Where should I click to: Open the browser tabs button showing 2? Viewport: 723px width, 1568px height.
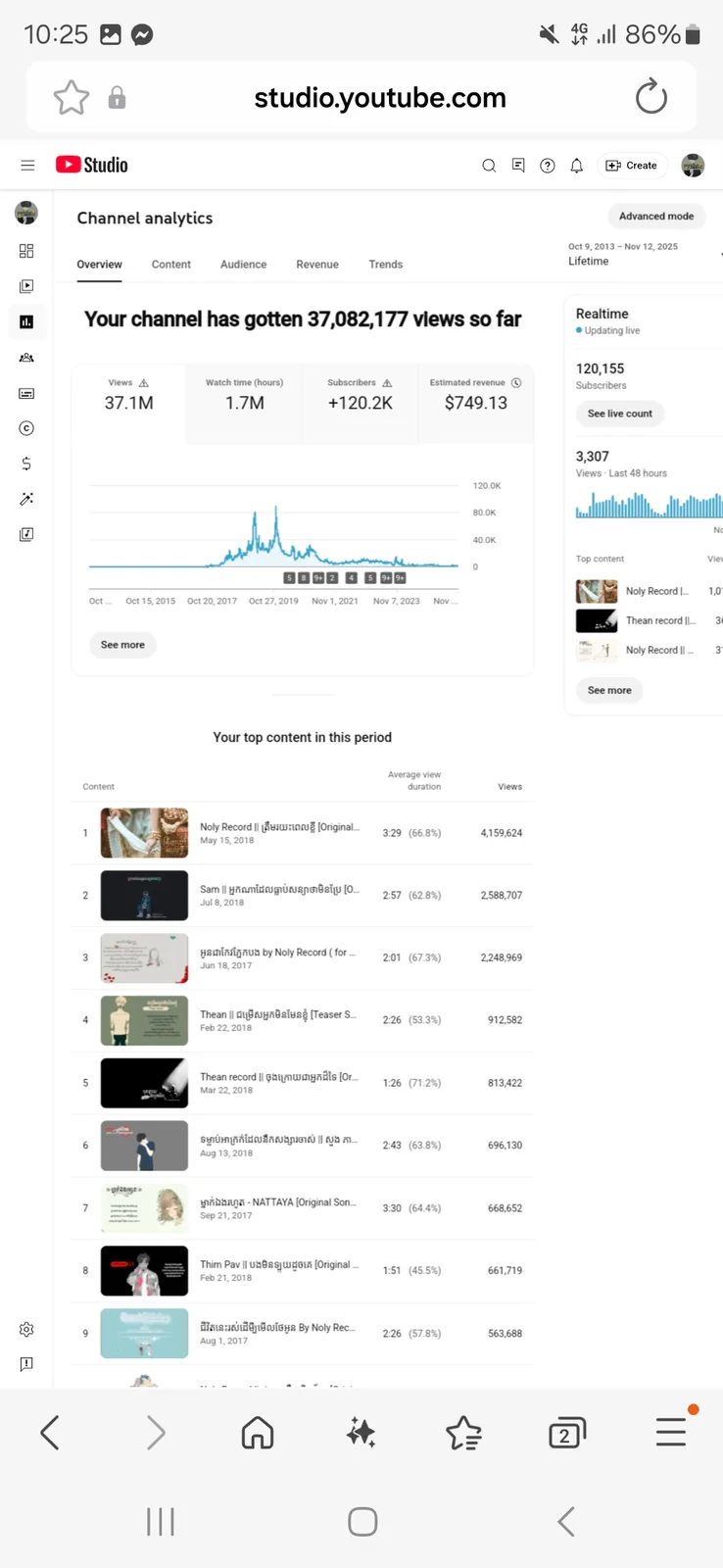[566, 1434]
